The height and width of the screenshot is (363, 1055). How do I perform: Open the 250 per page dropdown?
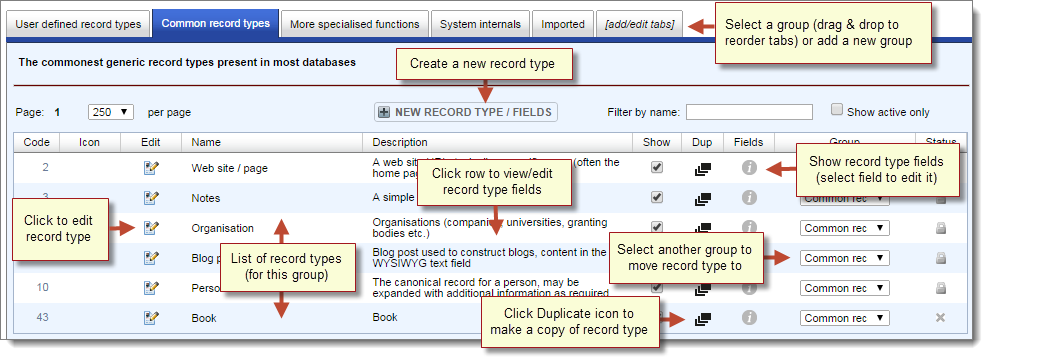pos(111,112)
